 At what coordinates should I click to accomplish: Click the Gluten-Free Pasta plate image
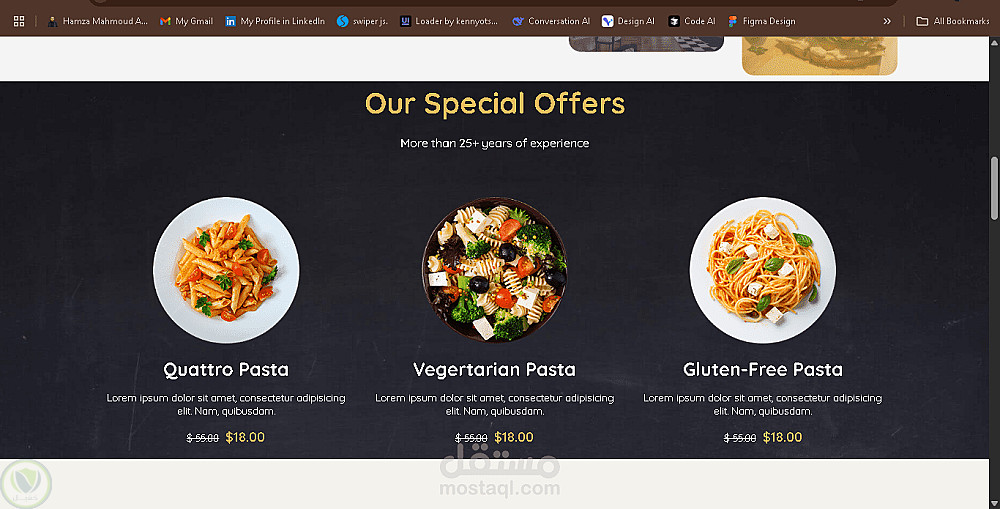[763, 270]
